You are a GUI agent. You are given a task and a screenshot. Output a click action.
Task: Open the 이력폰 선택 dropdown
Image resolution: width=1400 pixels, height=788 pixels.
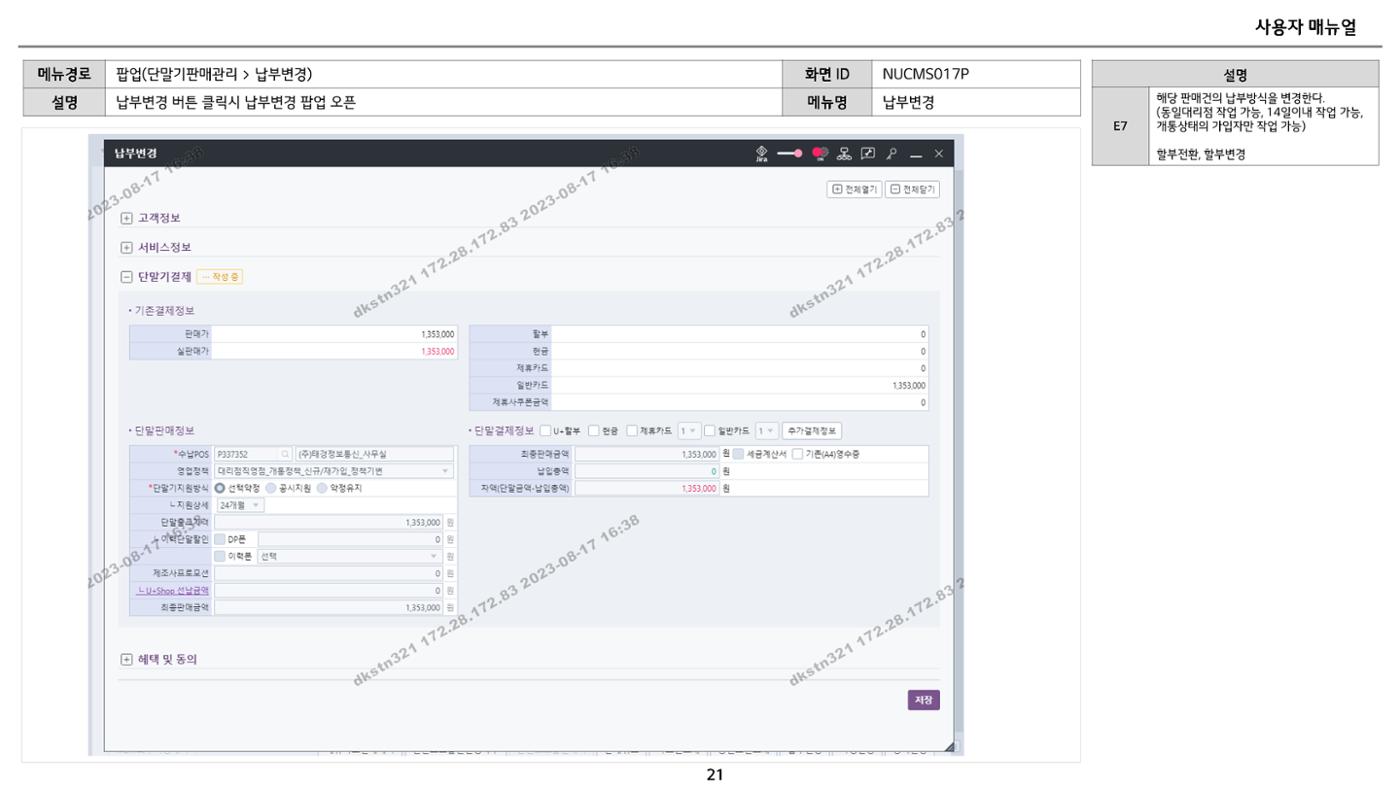pos(349,556)
